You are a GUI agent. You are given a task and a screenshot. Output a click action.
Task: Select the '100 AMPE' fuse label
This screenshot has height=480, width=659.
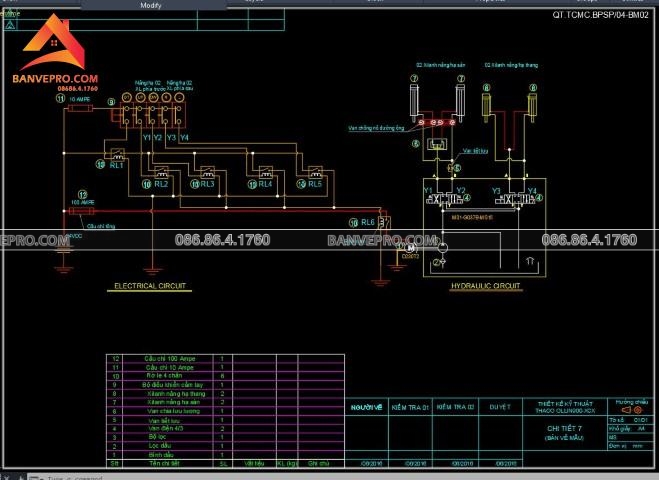83,203
